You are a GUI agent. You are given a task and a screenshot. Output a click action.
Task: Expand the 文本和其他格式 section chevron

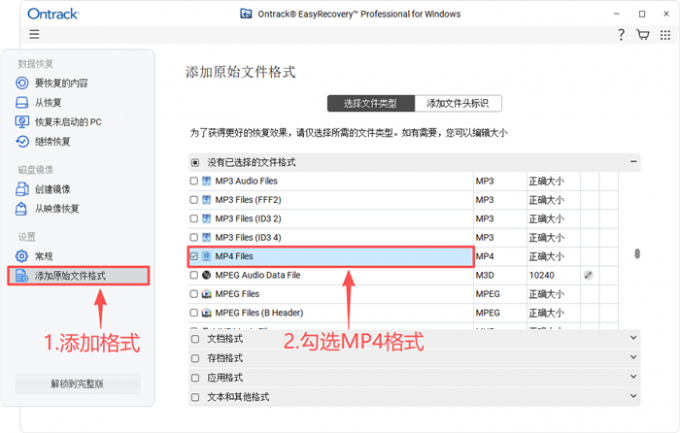coord(633,396)
